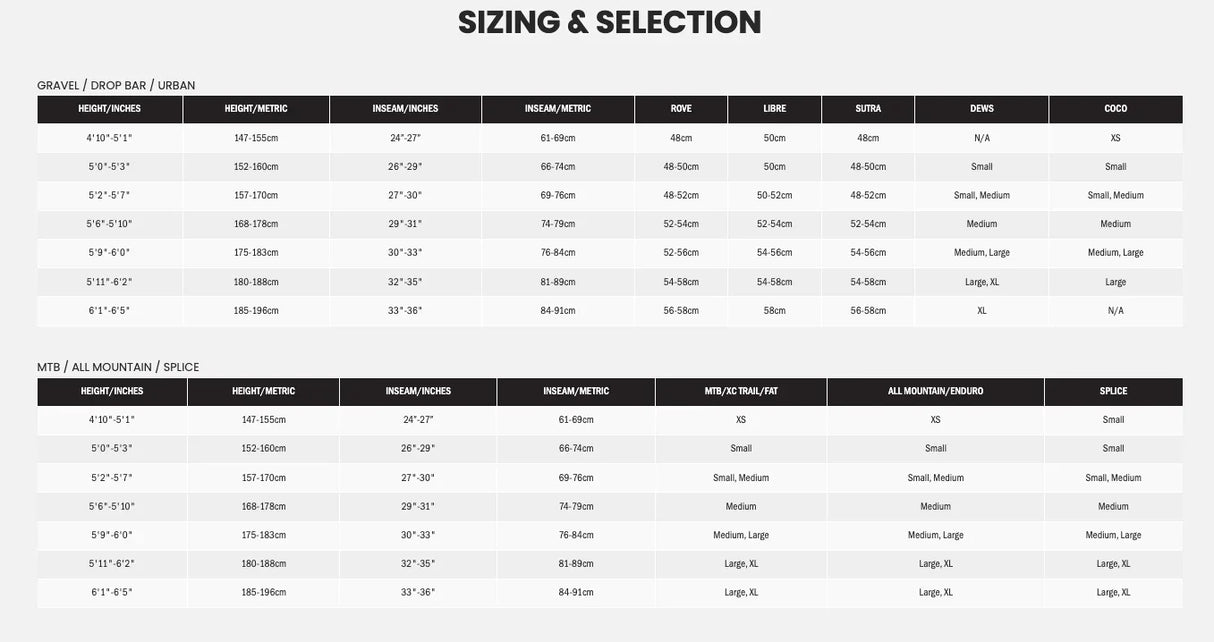Click the GRAVEL / DROP BAR / URBAN heading
The image size is (1214, 642).
point(116,85)
